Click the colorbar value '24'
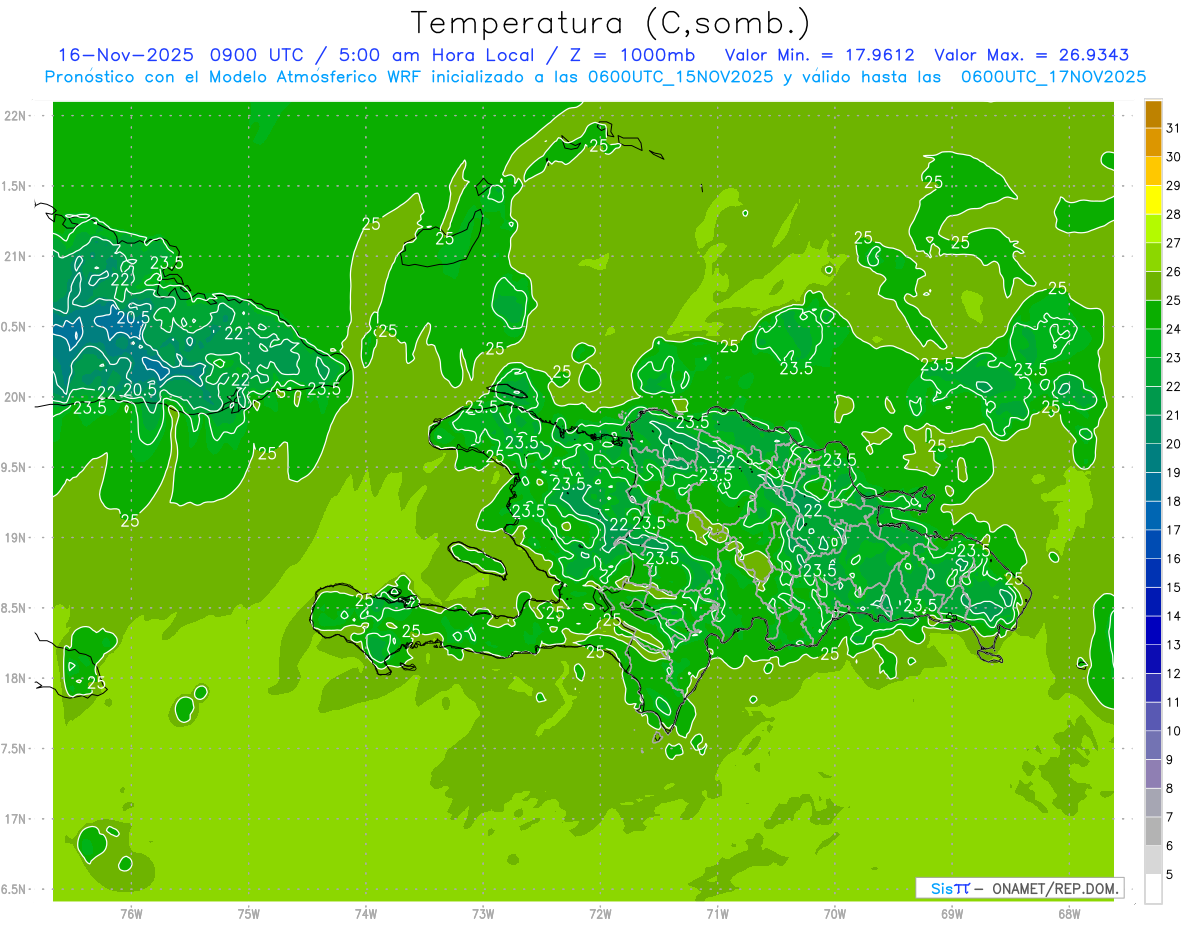 [x=1174, y=329]
